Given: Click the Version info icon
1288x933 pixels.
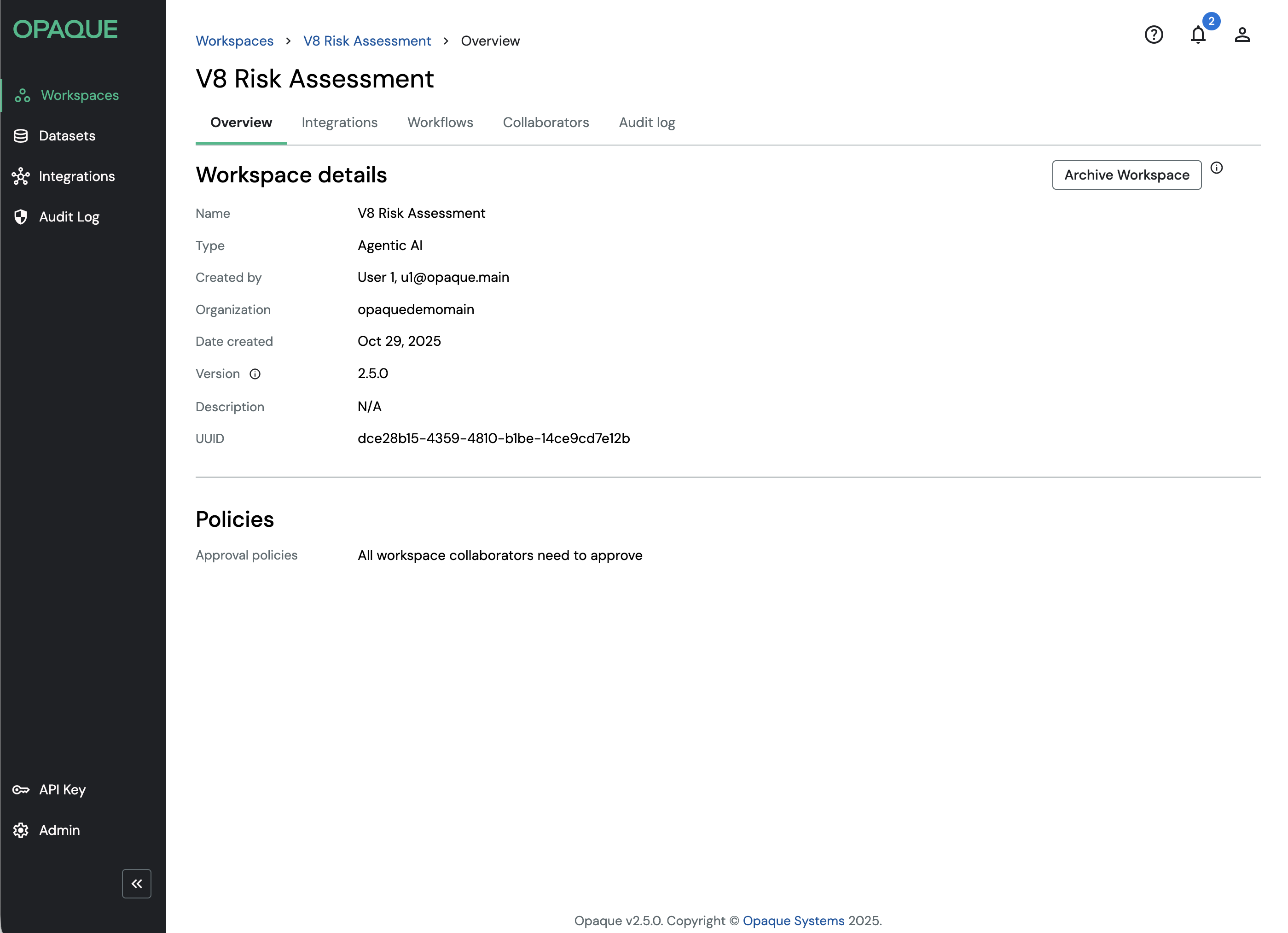Looking at the screenshot, I should point(255,374).
